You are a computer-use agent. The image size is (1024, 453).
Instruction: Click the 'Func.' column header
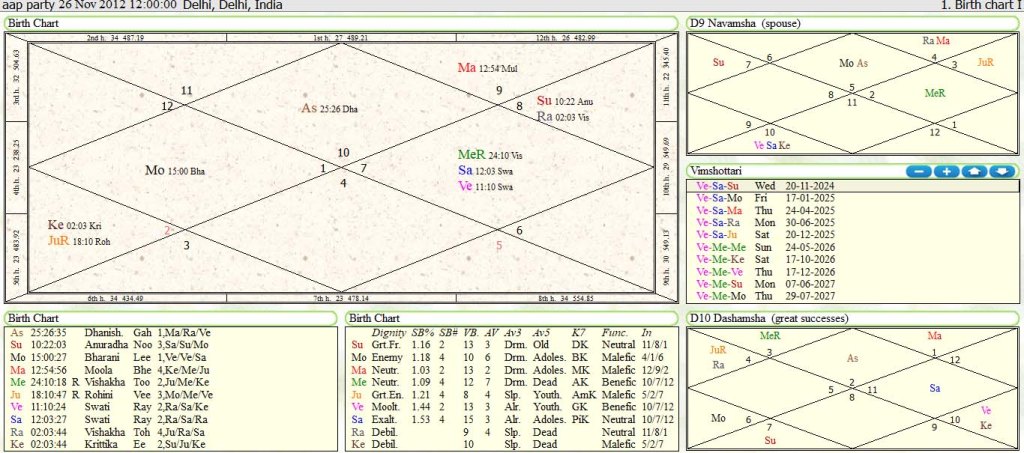click(x=615, y=332)
